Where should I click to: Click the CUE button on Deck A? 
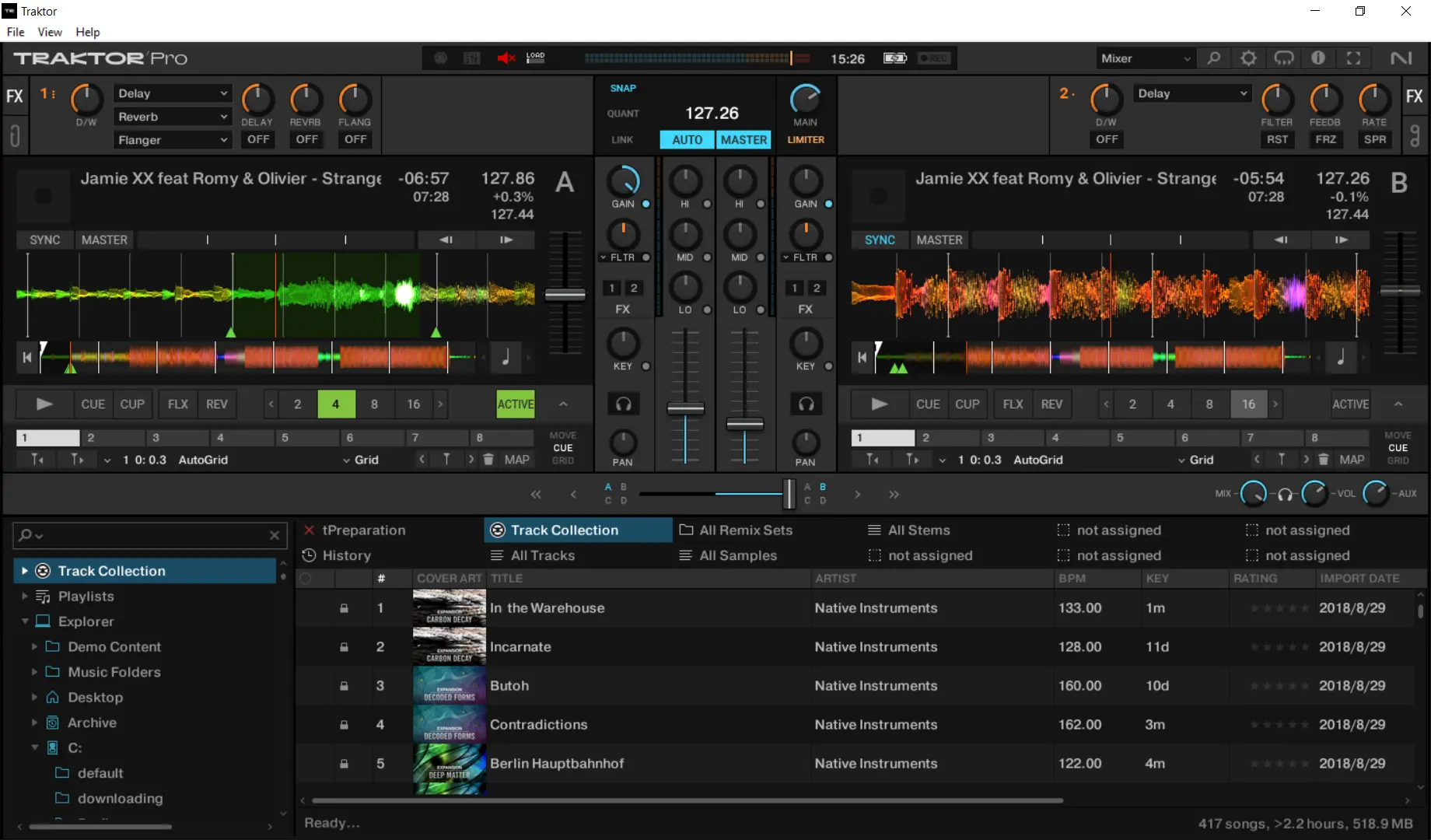(x=93, y=404)
